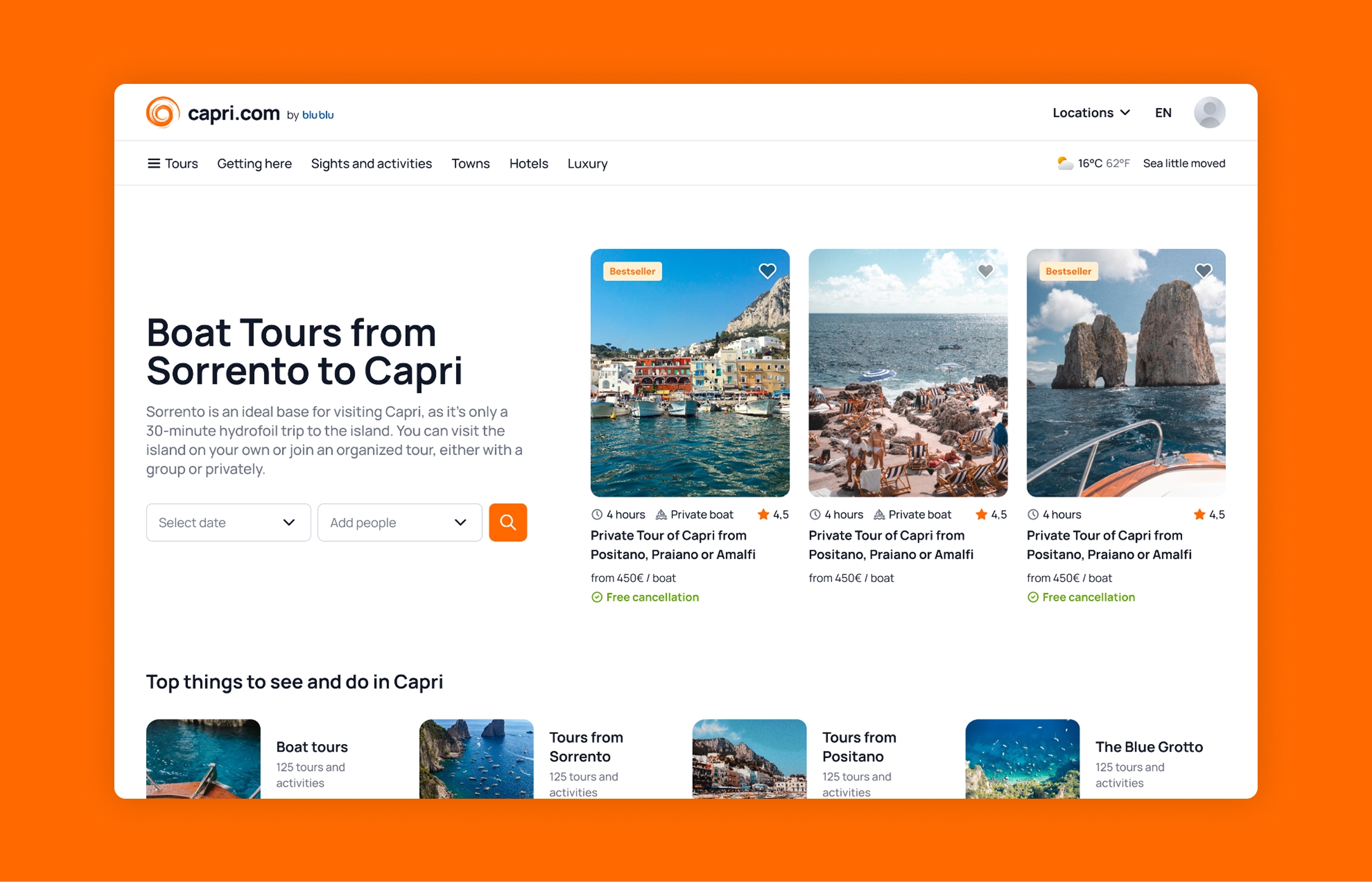Open The Blue Grotto thumbnail image
Screen dimensions: 1372x882
click(x=1022, y=759)
